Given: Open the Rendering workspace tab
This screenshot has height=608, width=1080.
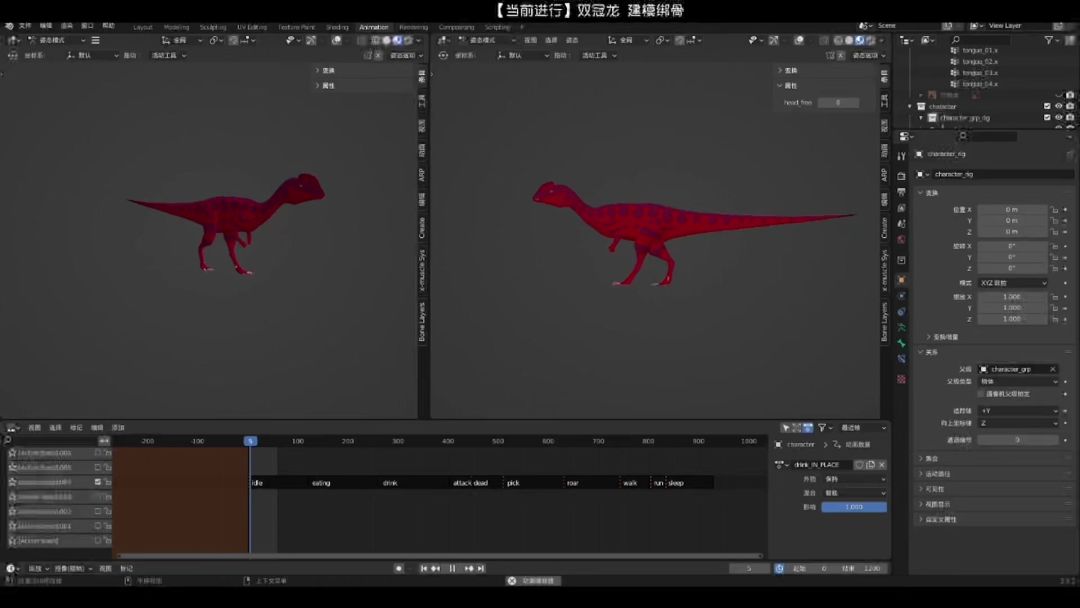Looking at the screenshot, I should point(413,27).
